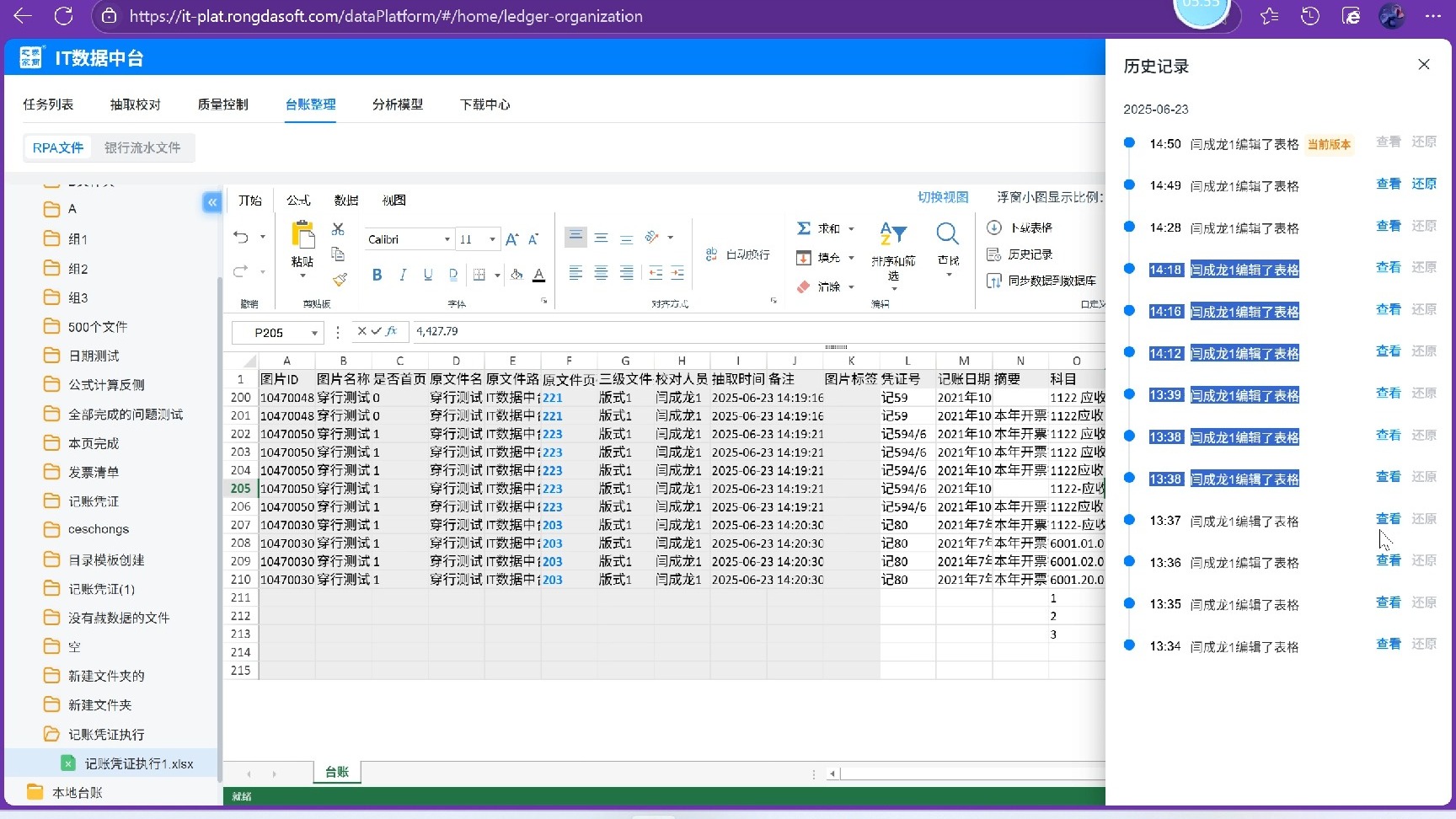Viewport: 1456px width, 819px height.
Task: Toggle italic formatting
Action: (403, 275)
